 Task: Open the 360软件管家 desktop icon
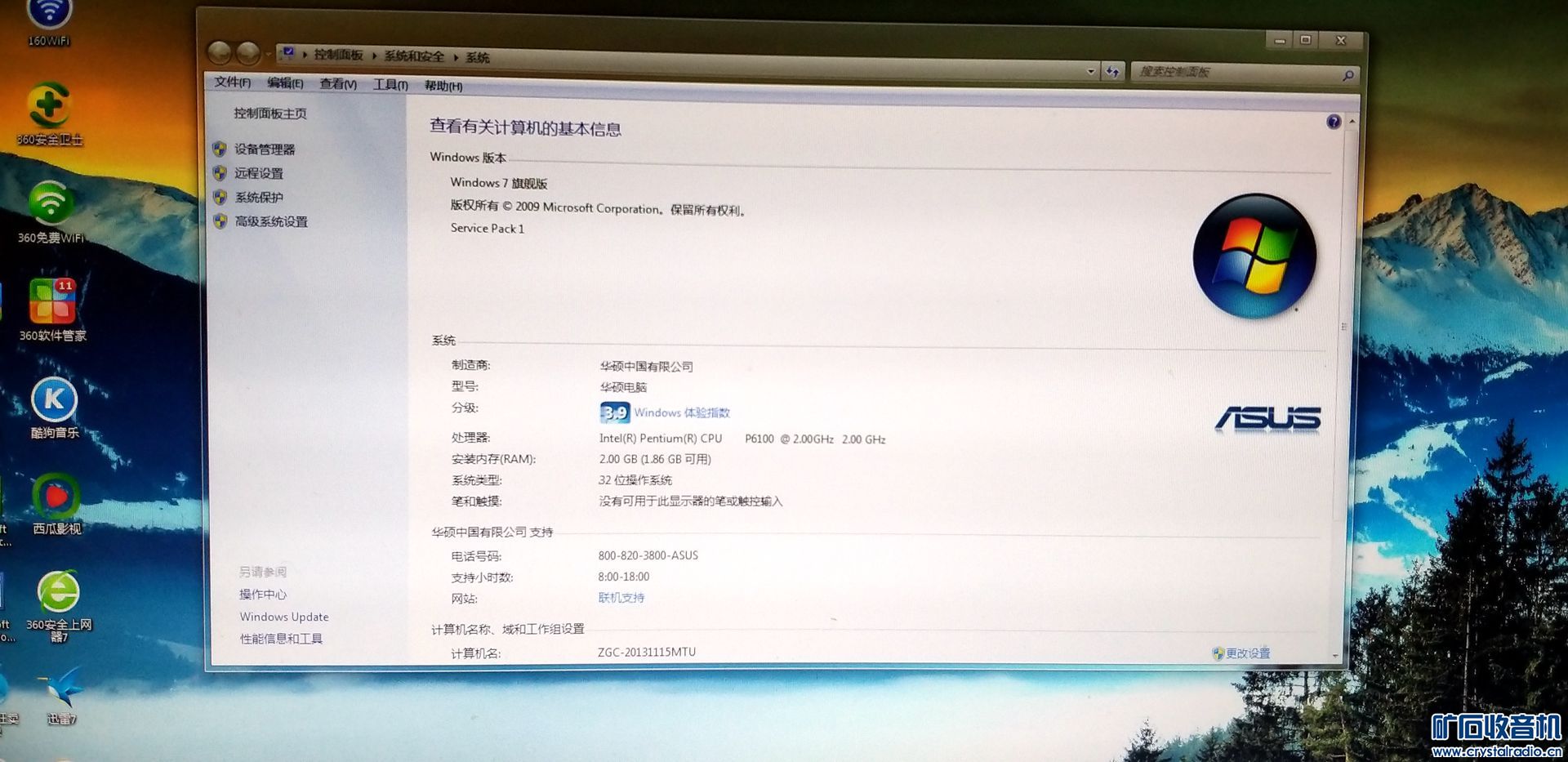(x=52, y=302)
